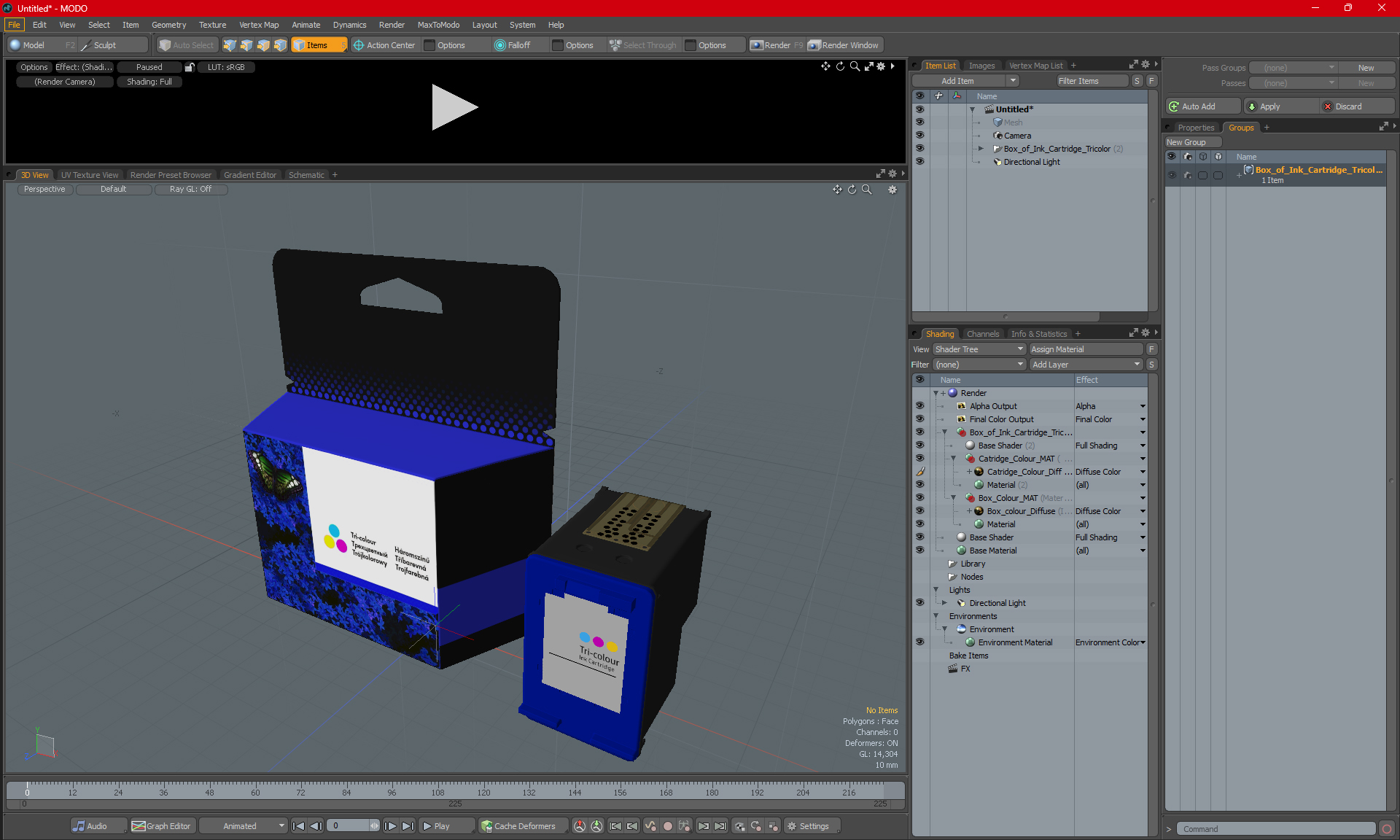The height and width of the screenshot is (840, 1400).
Task: Select Vertices selection mode cube icon
Action: pyautogui.click(x=230, y=45)
